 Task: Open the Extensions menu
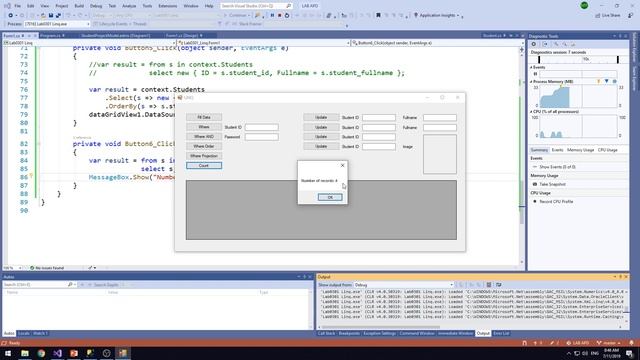pos(168,6)
